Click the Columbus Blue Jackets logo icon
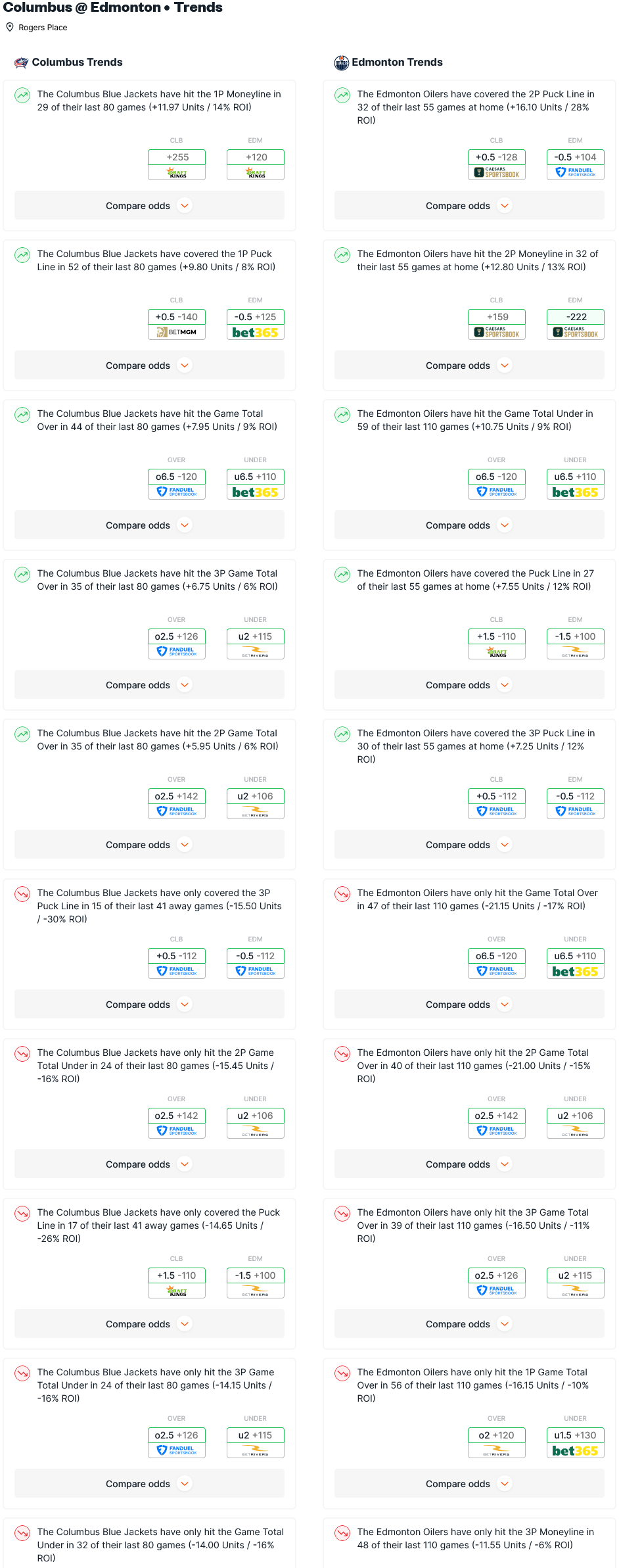 21,62
